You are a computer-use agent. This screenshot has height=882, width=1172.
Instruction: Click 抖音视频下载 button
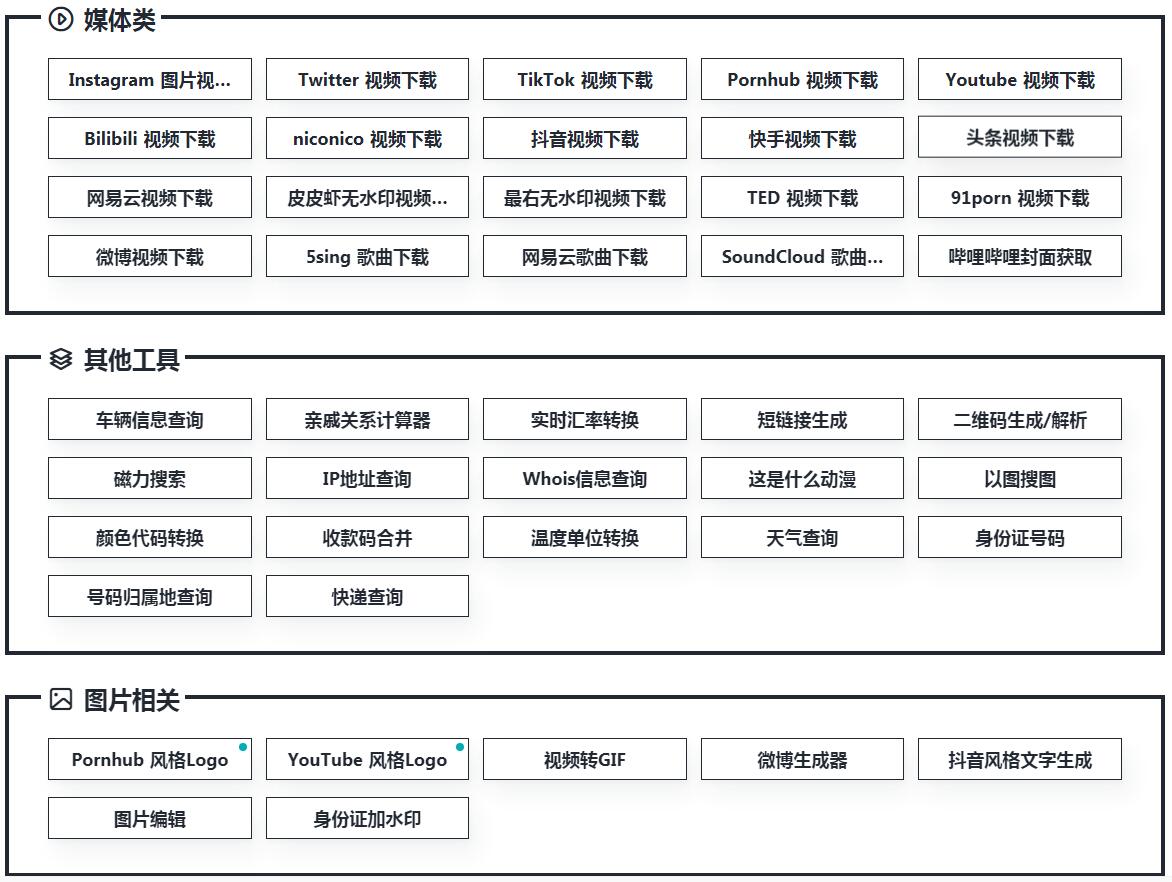point(584,139)
